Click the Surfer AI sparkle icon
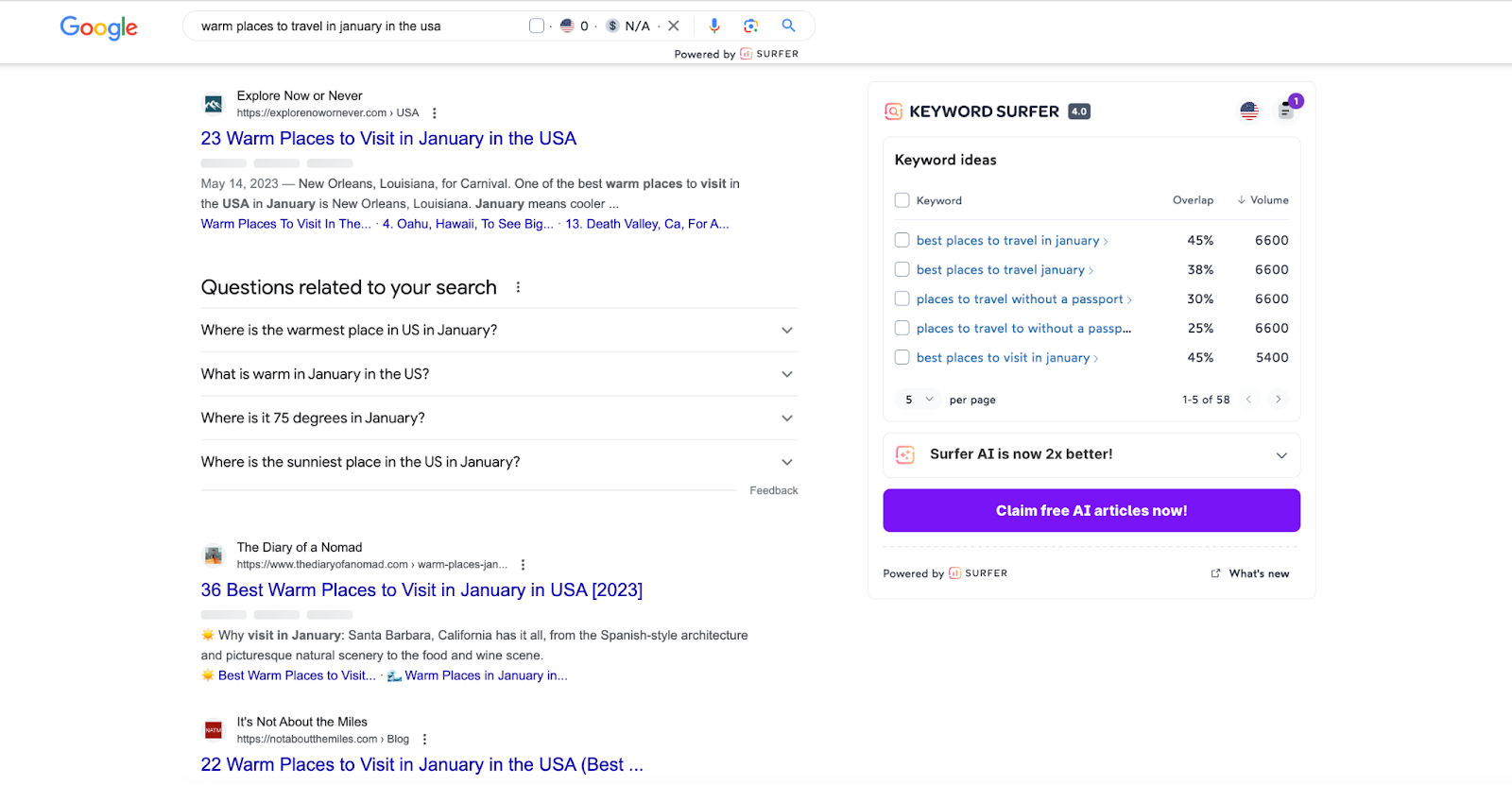The image size is (1512, 785). pos(904,454)
